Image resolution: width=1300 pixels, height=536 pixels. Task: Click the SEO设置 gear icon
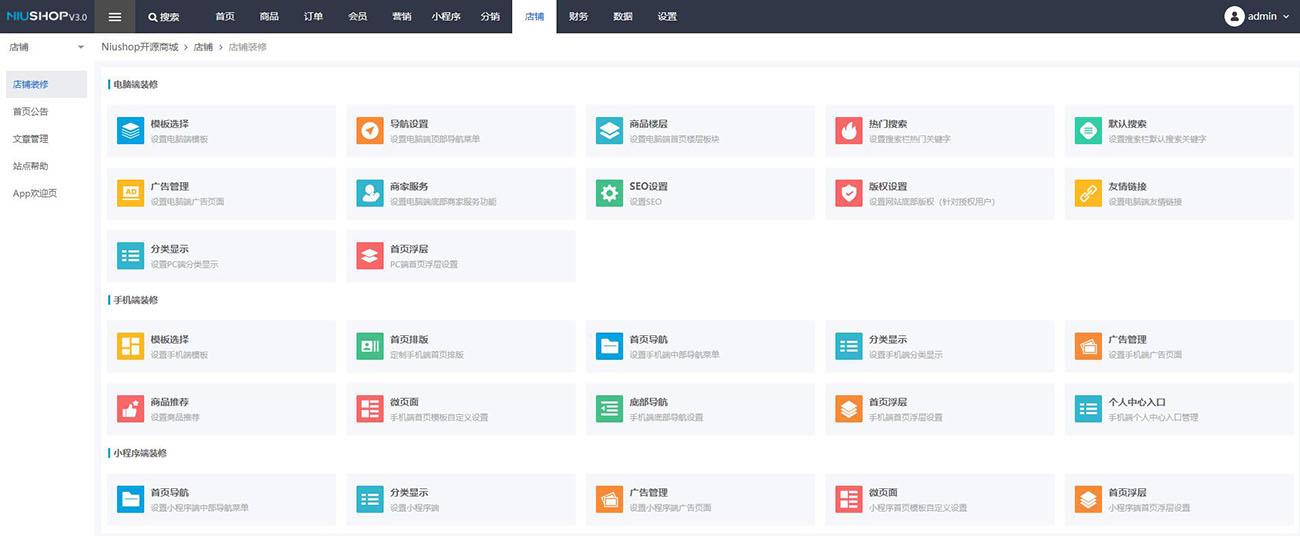(609, 193)
